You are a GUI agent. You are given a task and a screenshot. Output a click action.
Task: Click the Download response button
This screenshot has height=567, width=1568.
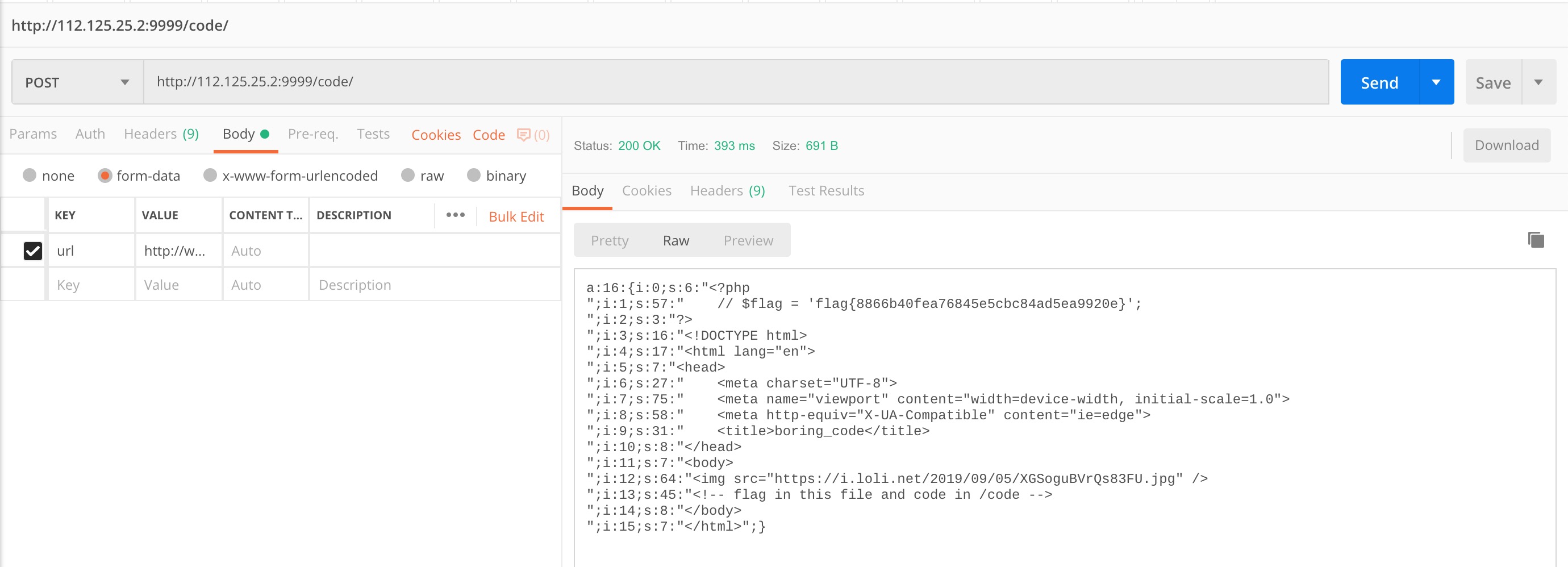[x=1506, y=145]
